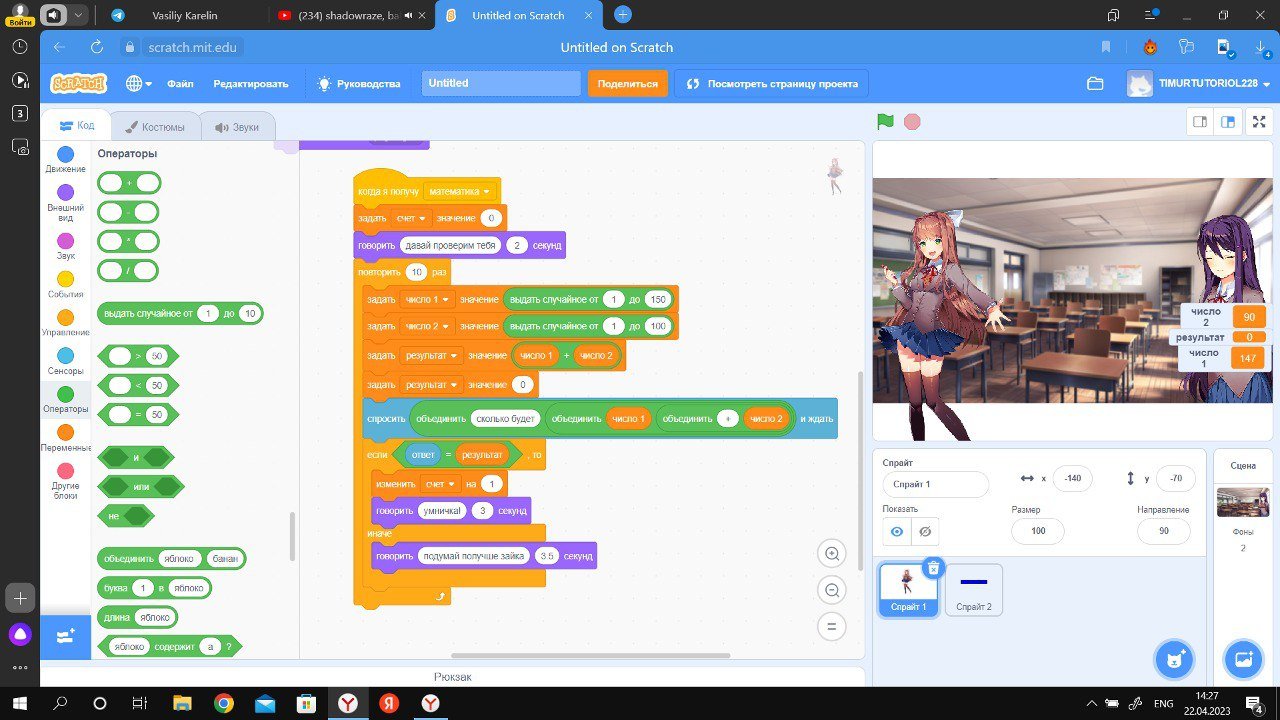Image resolution: width=1280 pixels, height=720 pixels.
Task: Click the Поделиться button
Action: [627, 84]
